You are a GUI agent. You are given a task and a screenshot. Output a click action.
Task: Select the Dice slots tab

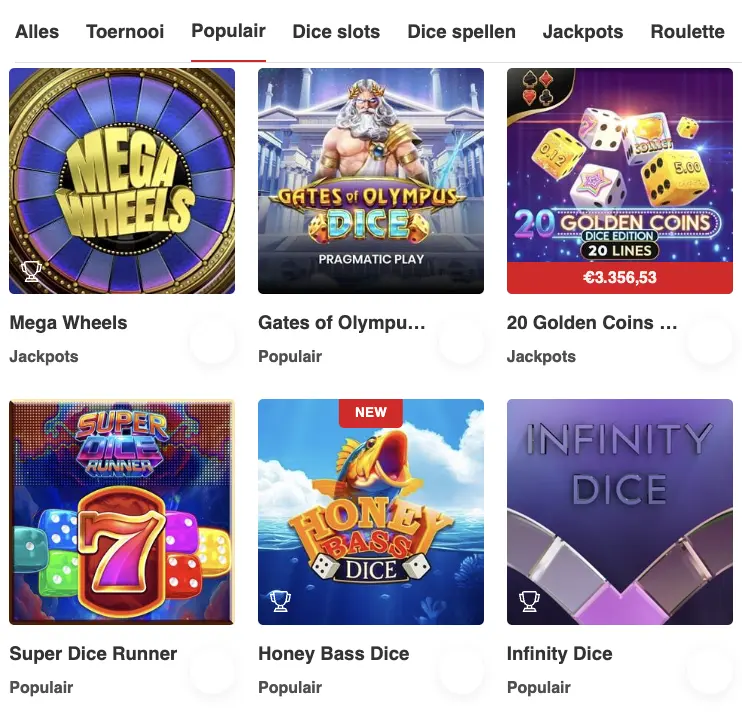[x=336, y=32]
